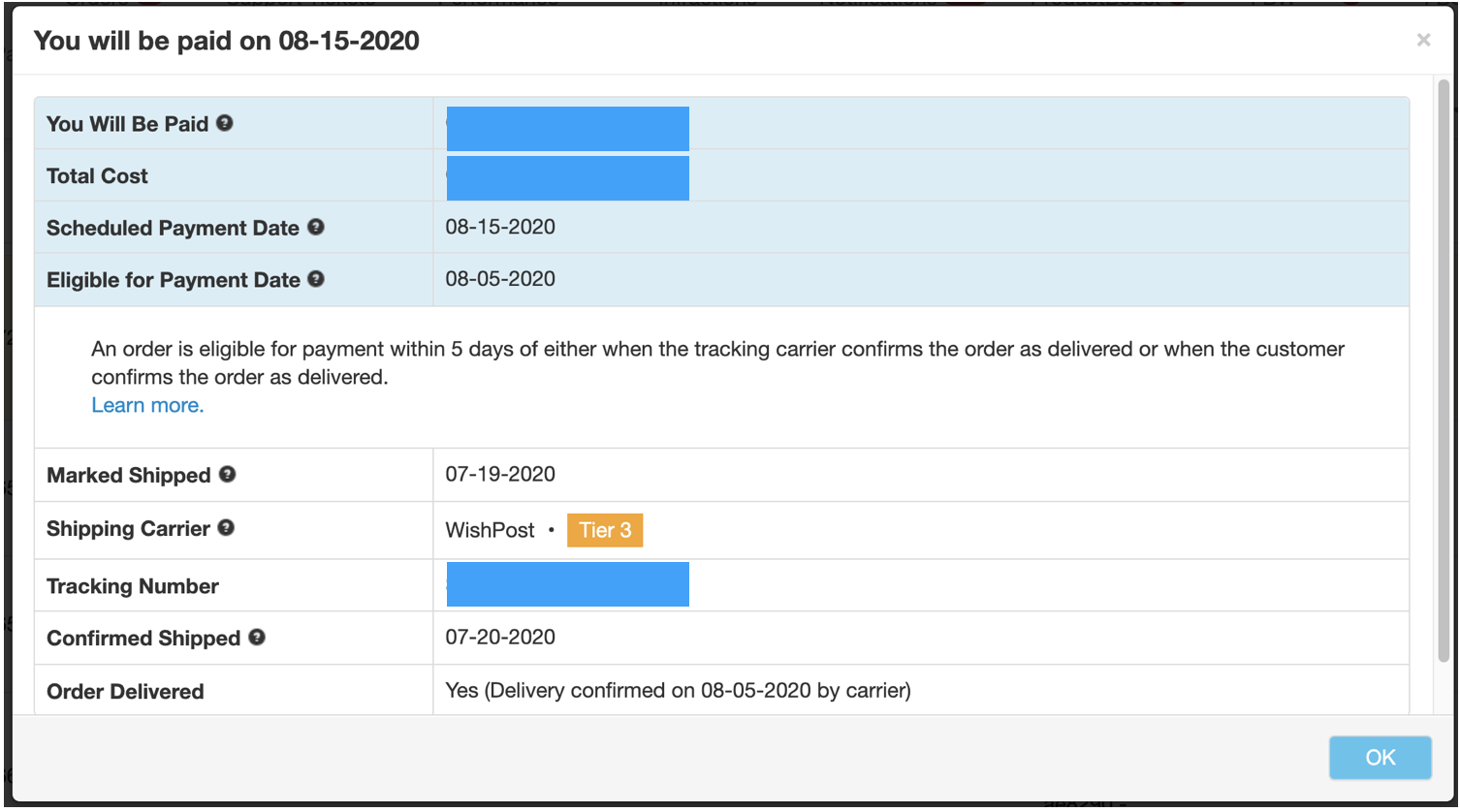
Task: Click help icon beside You Will Be Paid
Action: click(225, 123)
